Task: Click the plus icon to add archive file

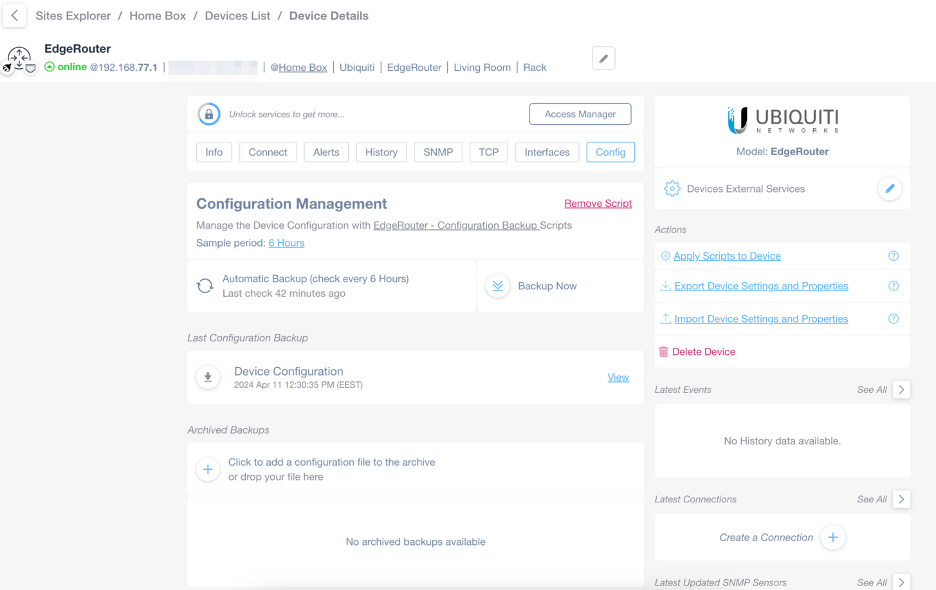Action: point(208,469)
